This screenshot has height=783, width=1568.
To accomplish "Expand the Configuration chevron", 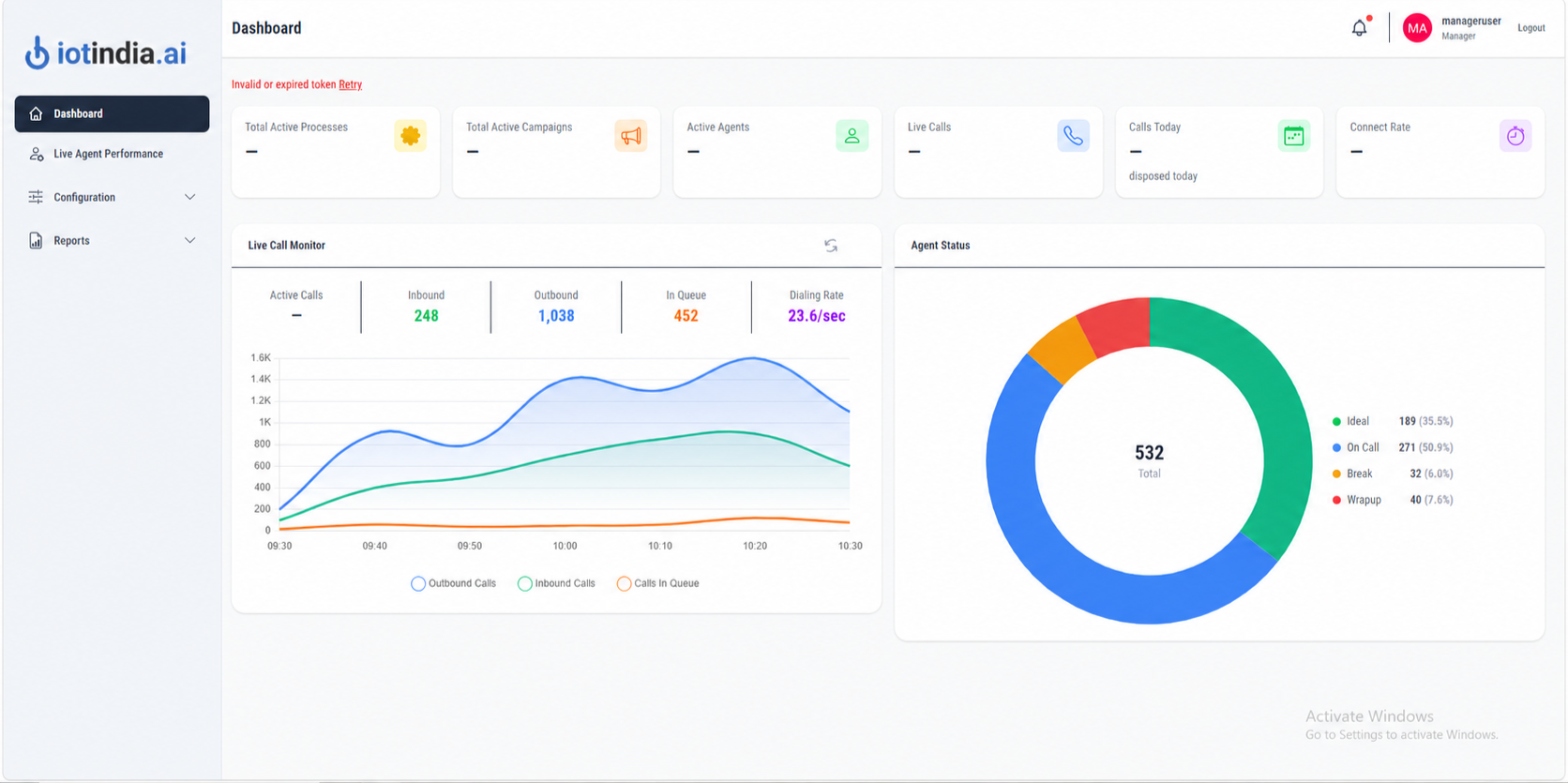I will 189,197.
